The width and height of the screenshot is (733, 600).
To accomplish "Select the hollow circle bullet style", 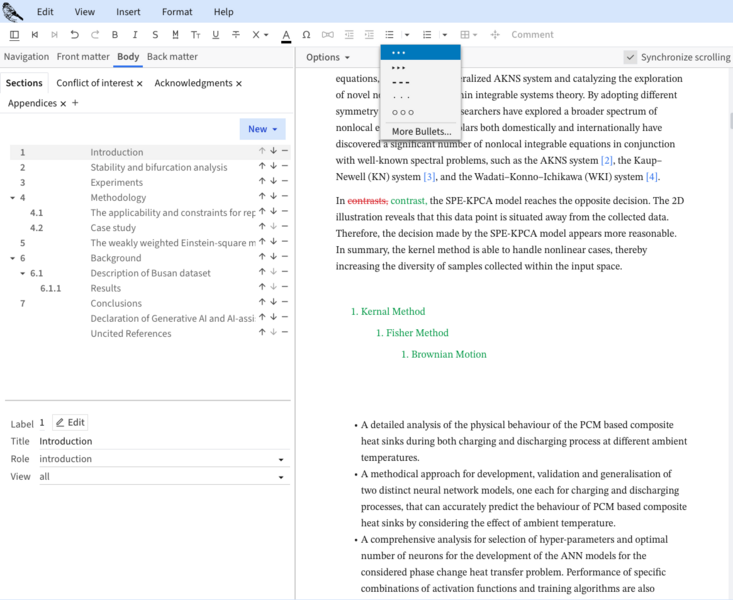I will click(x=421, y=112).
